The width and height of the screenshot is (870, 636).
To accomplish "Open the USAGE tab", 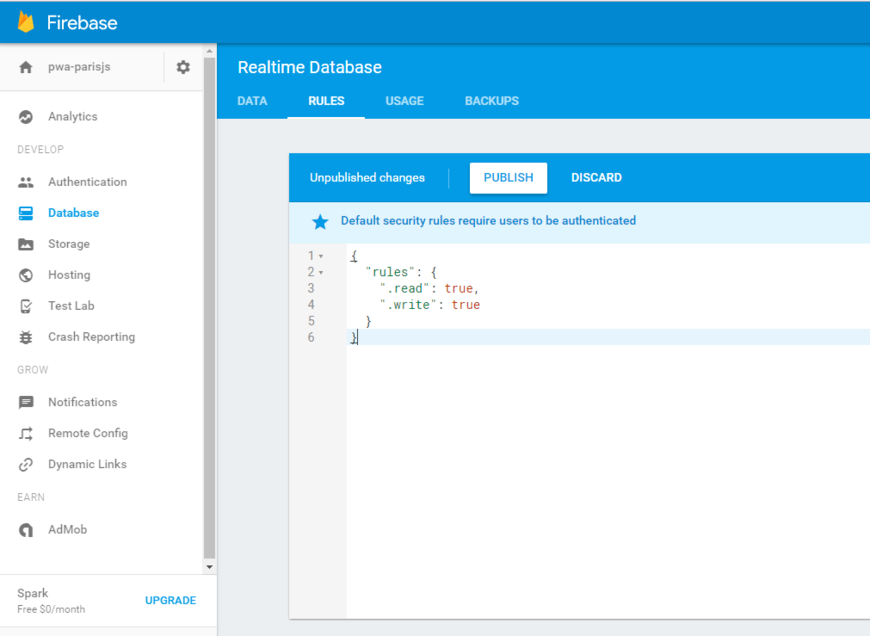I will [x=404, y=101].
